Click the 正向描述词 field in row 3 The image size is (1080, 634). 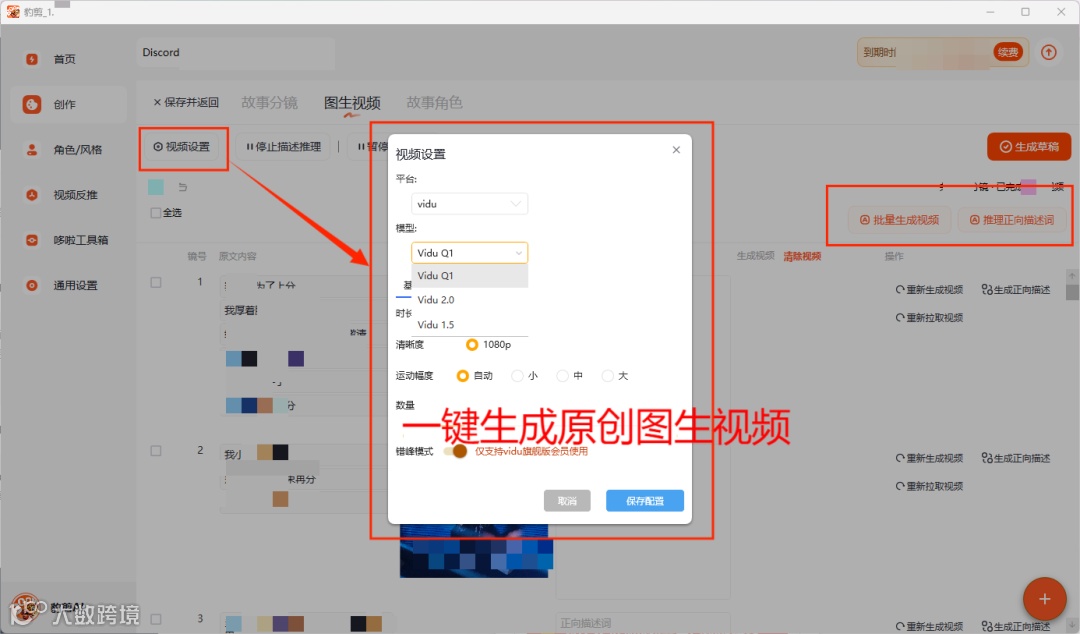tap(643, 623)
